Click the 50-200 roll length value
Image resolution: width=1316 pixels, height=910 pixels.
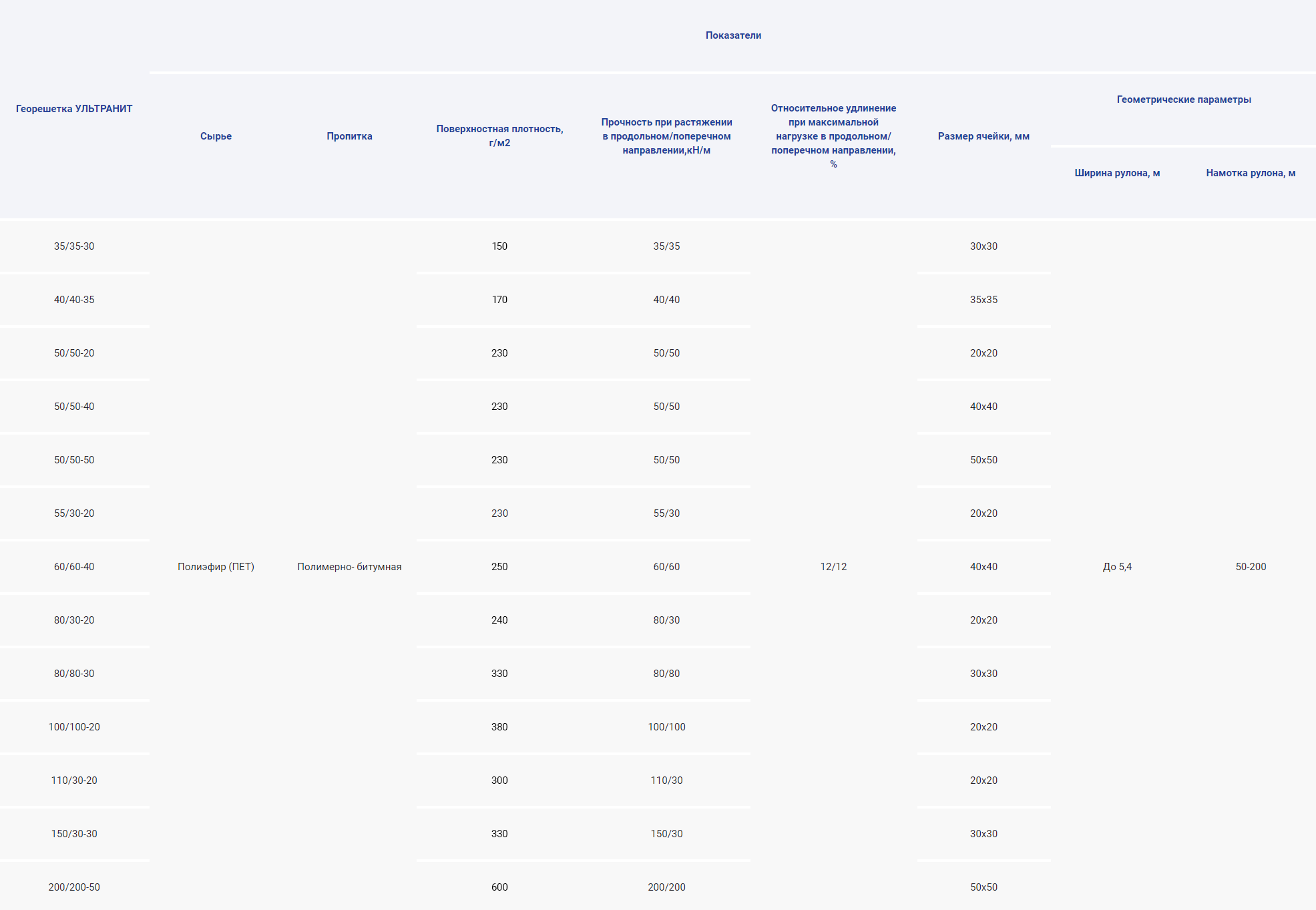1250,567
